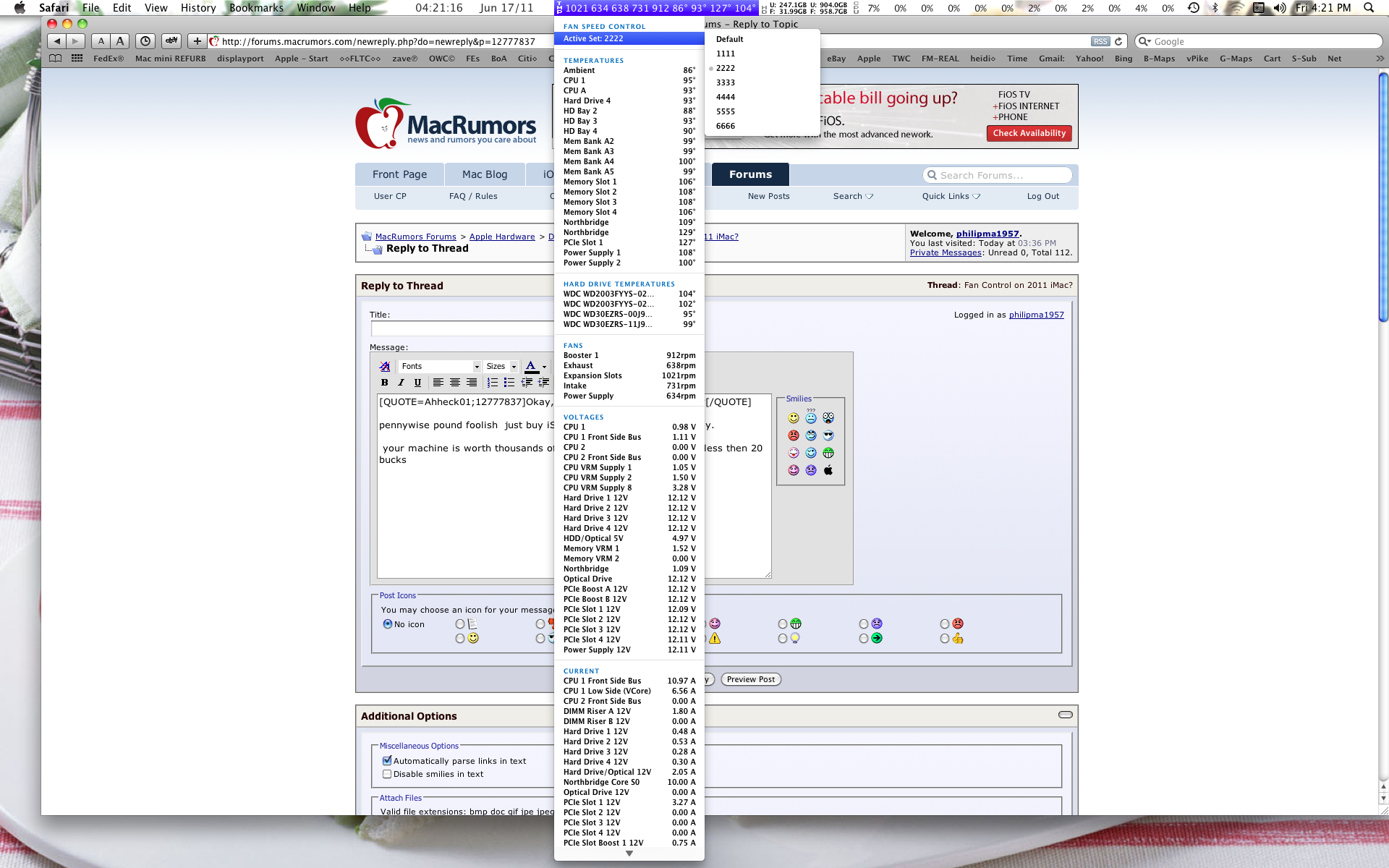1389x868 pixels.
Task: Open the Bookmarks menu in menu bar
Action: coord(256,8)
